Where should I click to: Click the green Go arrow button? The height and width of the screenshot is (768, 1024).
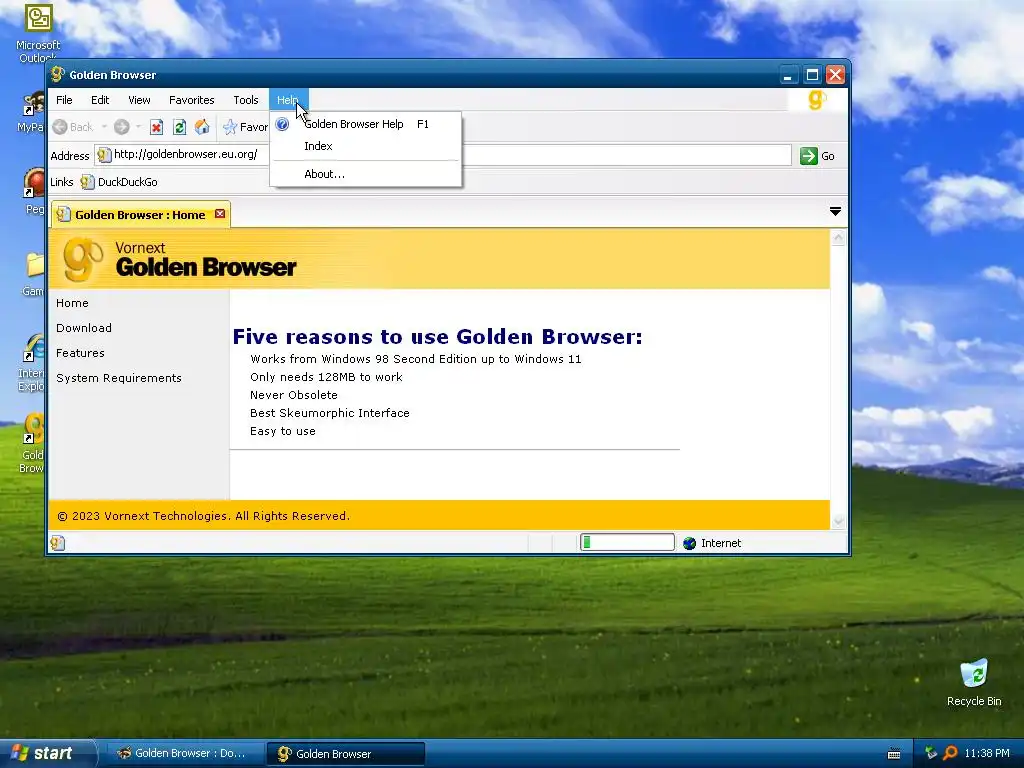(x=808, y=155)
